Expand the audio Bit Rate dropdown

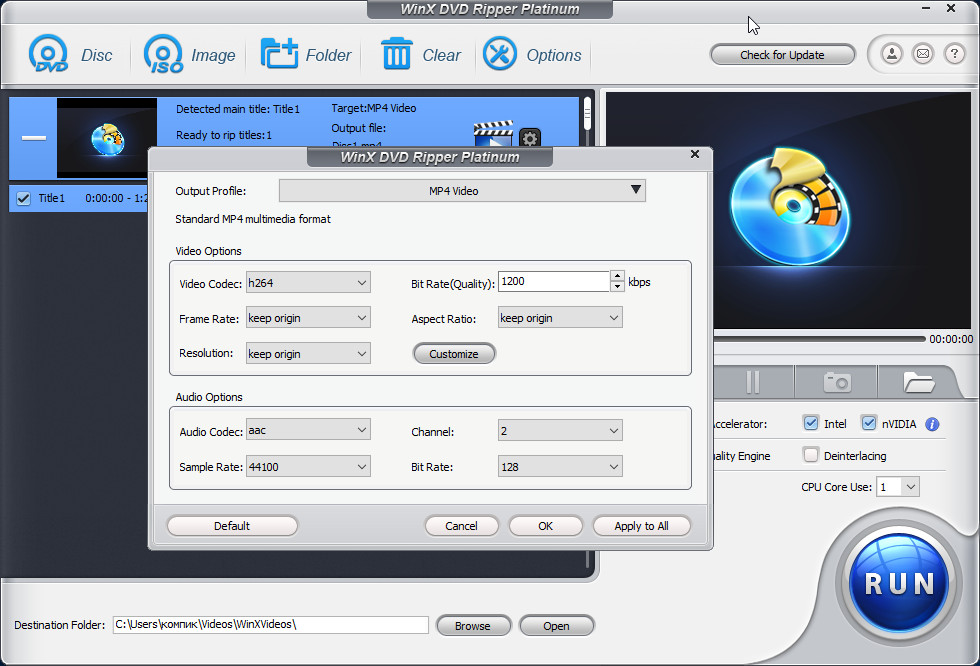560,466
